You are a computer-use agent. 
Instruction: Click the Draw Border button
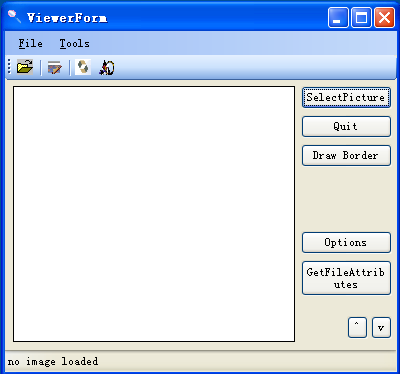pyautogui.click(x=346, y=155)
